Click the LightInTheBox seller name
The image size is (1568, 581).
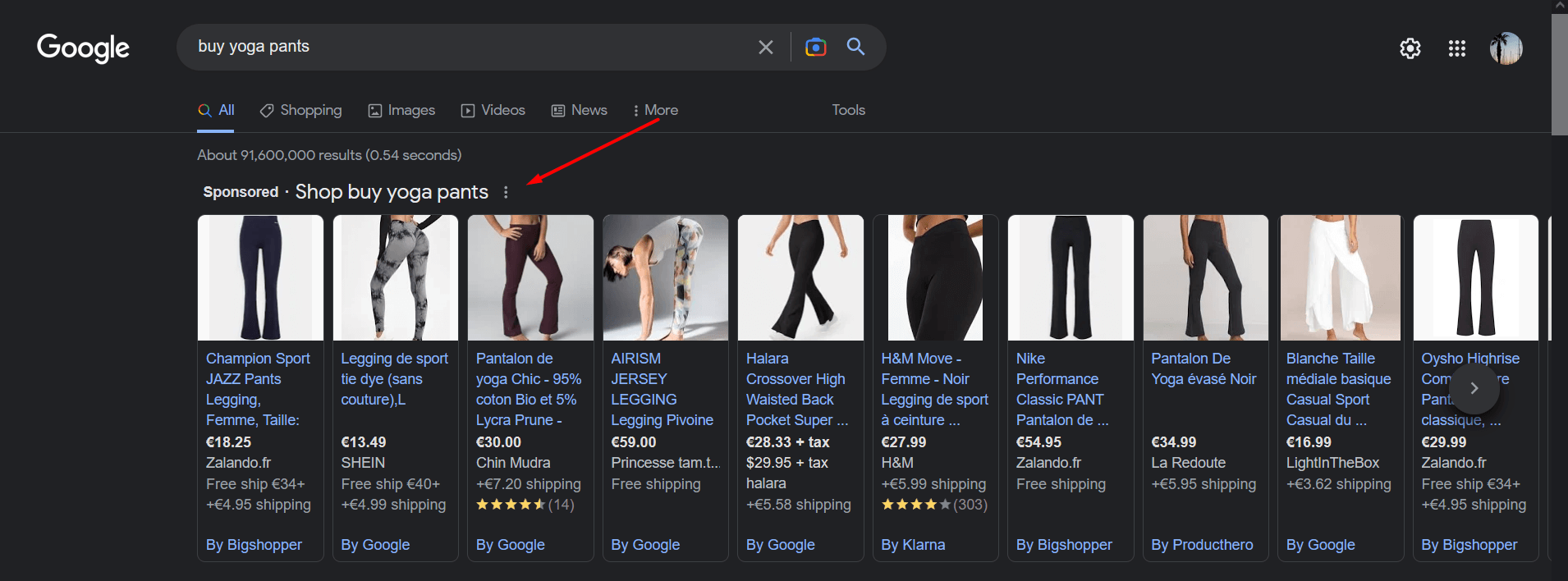tap(1332, 463)
